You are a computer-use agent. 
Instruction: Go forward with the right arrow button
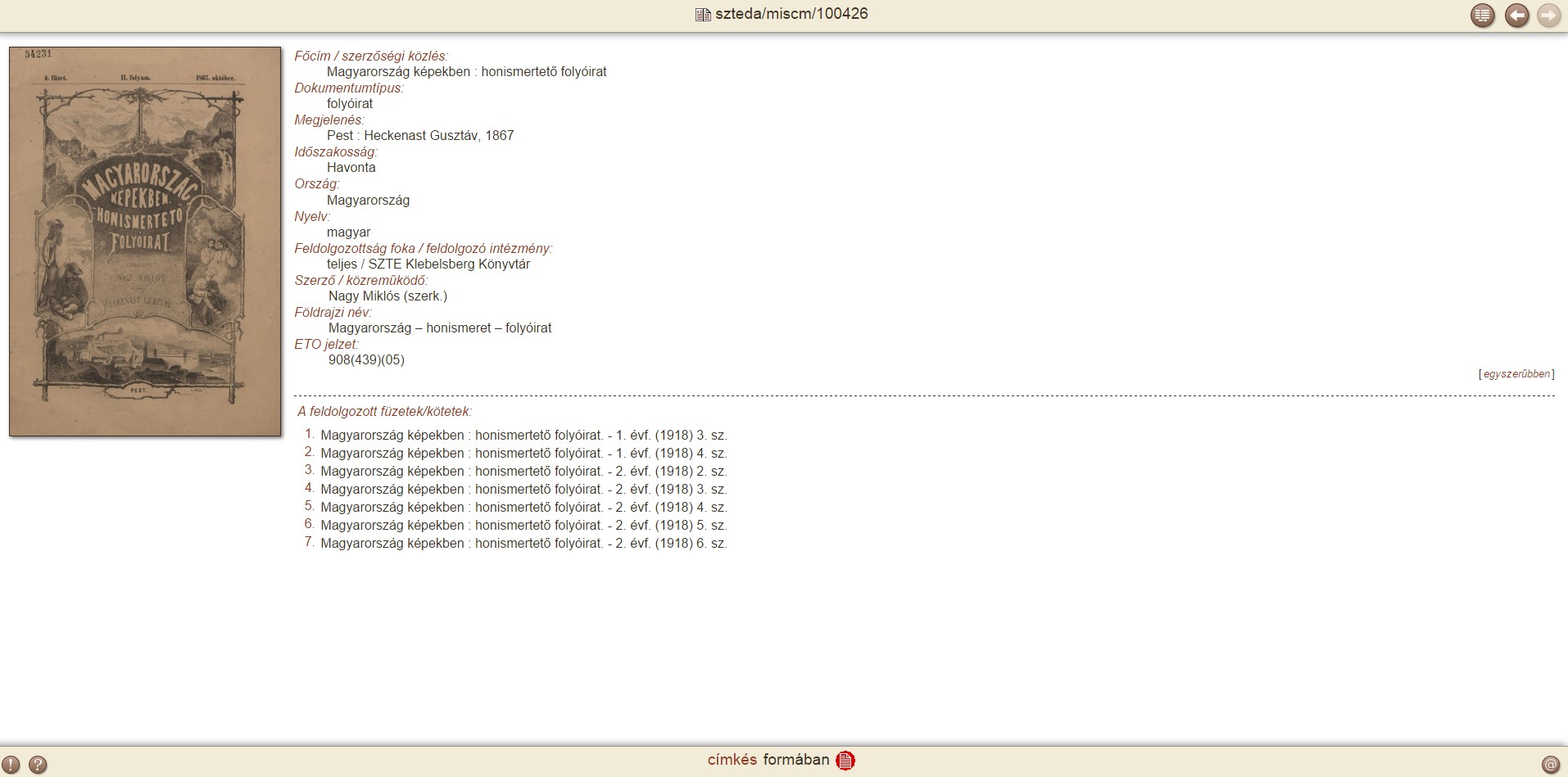pyautogui.click(x=1548, y=16)
